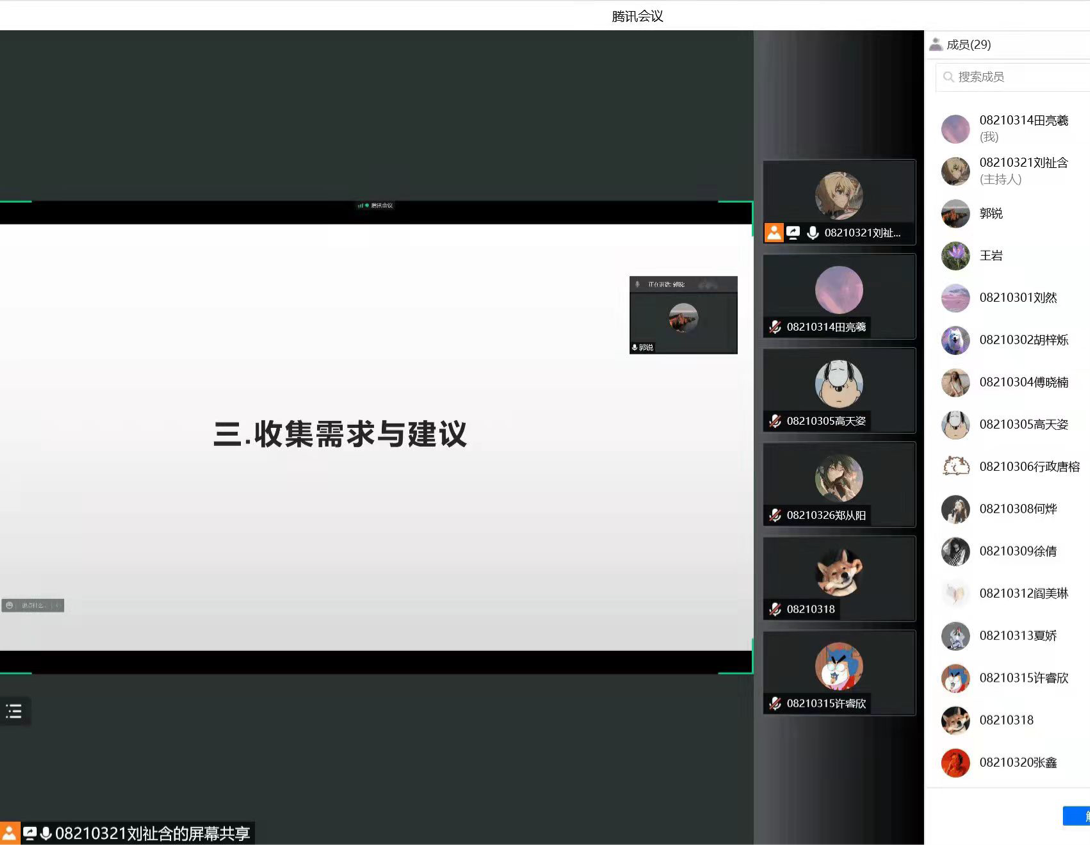This screenshot has width=1090, height=845.
Task: Click the muted mic icon on 08210314田亮羲's tile
Action: coord(775,327)
